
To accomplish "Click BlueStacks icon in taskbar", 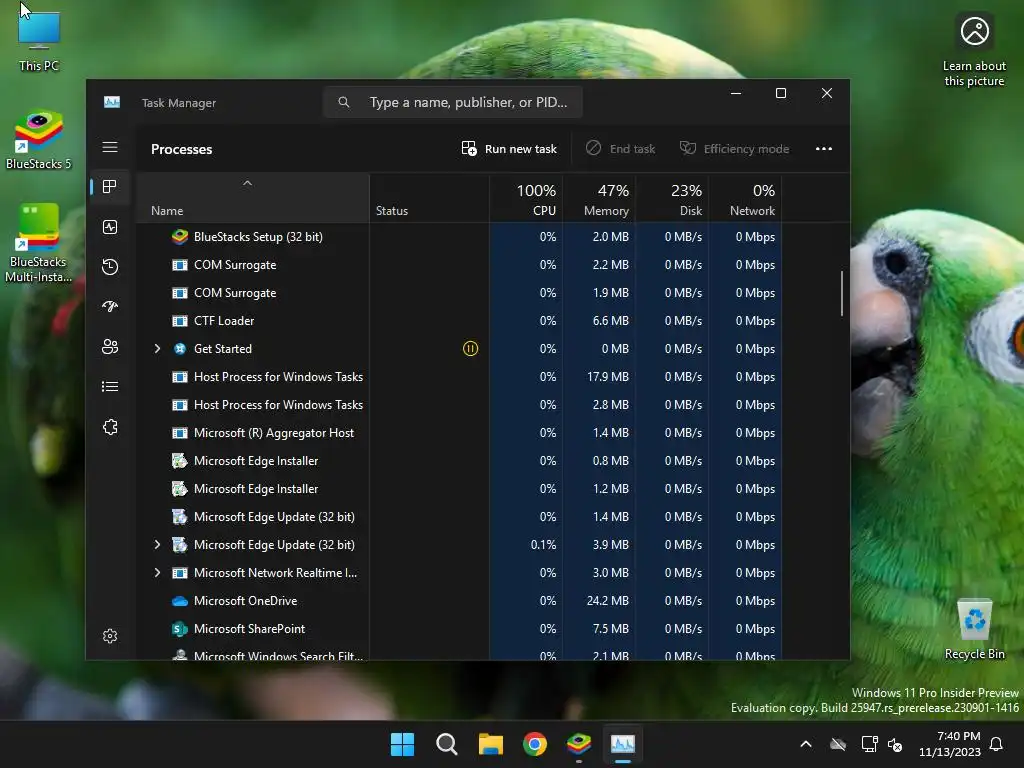I will click(579, 744).
